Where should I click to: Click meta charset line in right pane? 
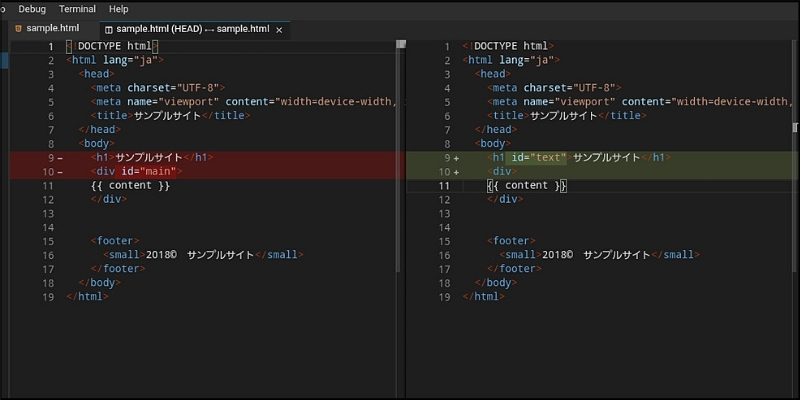click(554, 88)
